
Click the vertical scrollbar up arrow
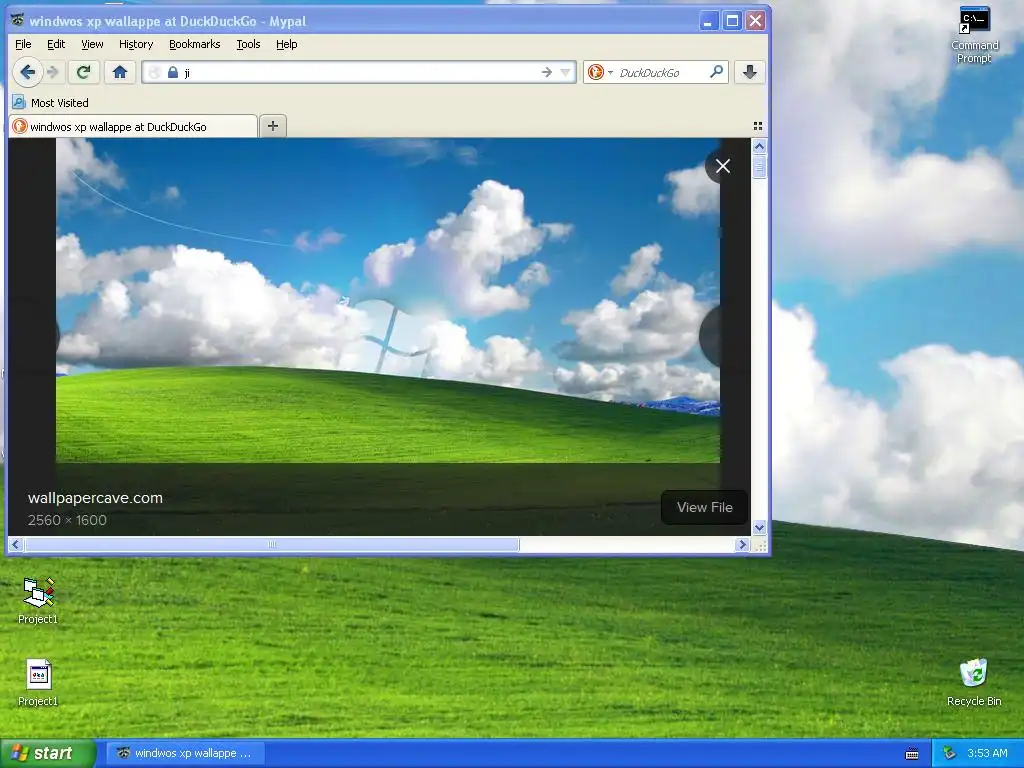(759, 146)
